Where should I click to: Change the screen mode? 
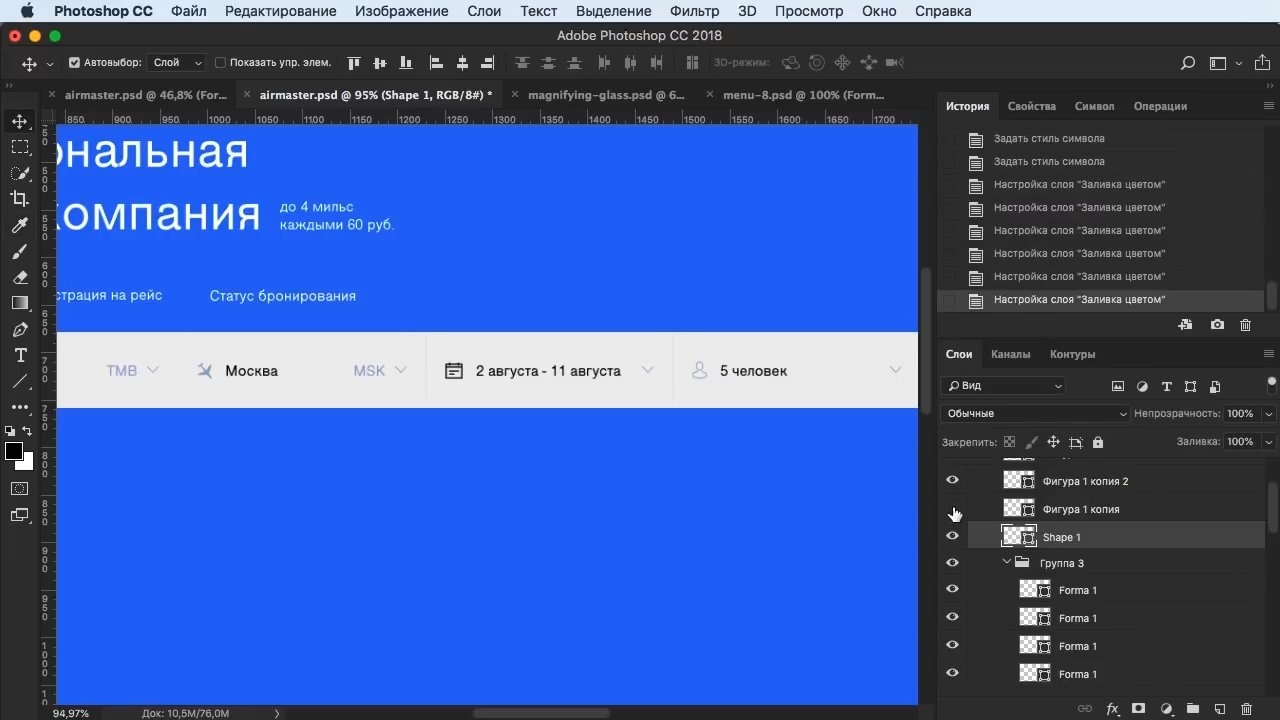click(x=20, y=515)
